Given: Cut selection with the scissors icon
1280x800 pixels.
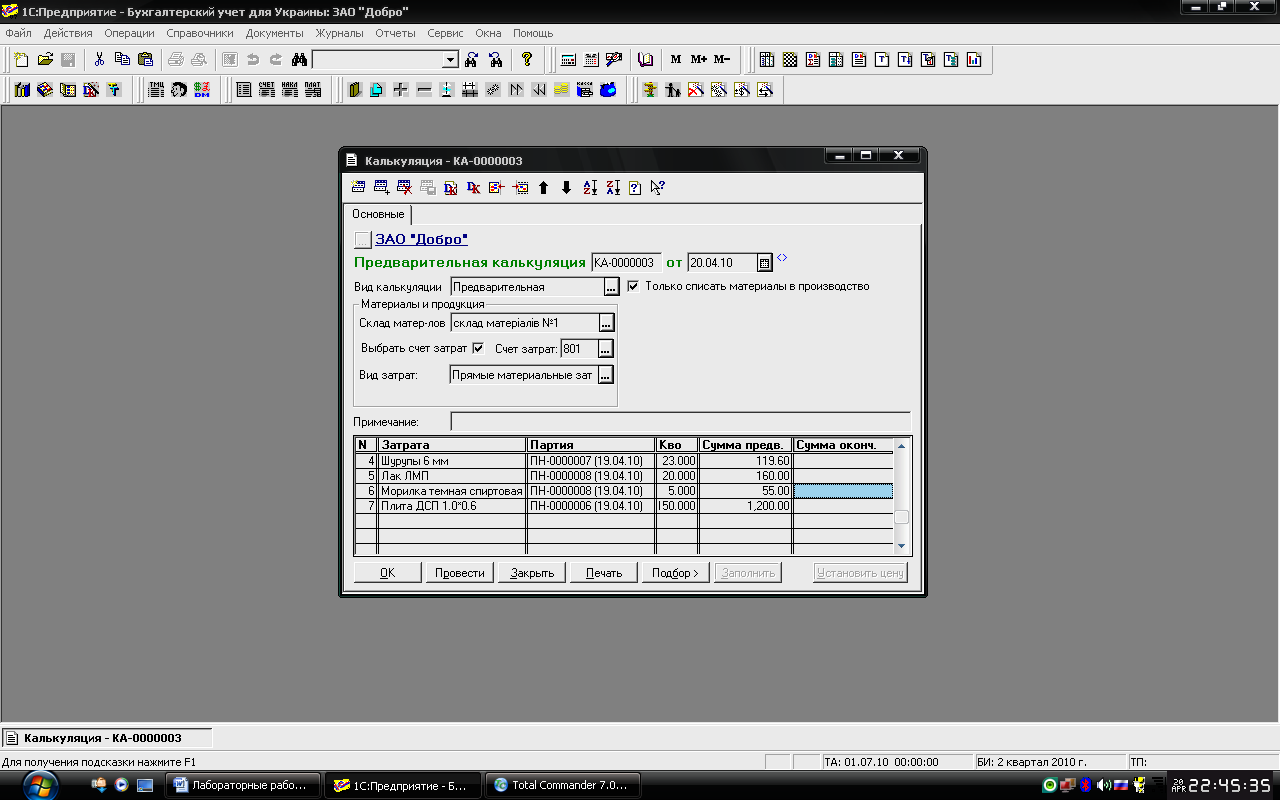Looking at the screenshot, I should 99,59.
